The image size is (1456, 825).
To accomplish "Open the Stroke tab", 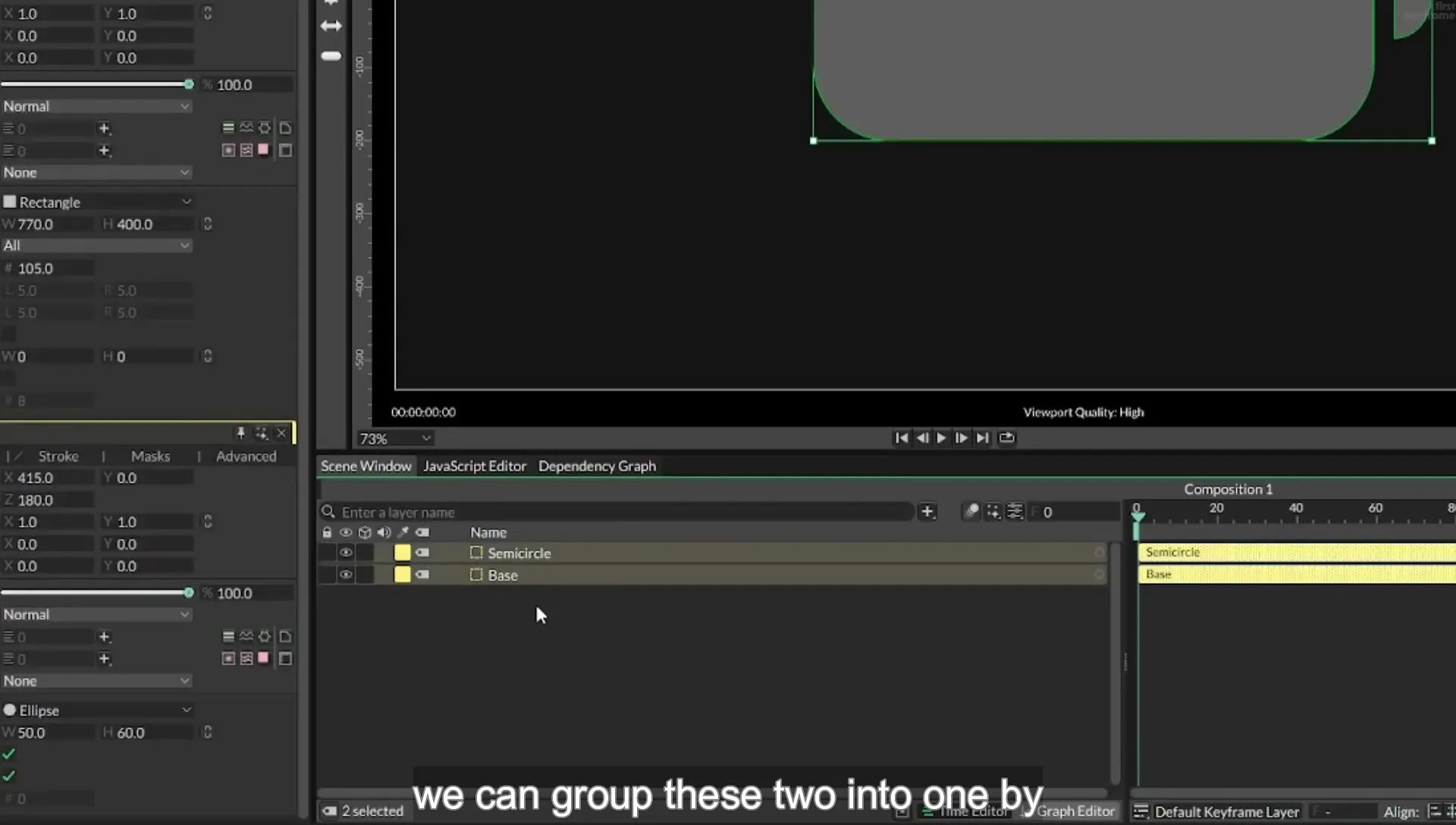I will [58, 456].
